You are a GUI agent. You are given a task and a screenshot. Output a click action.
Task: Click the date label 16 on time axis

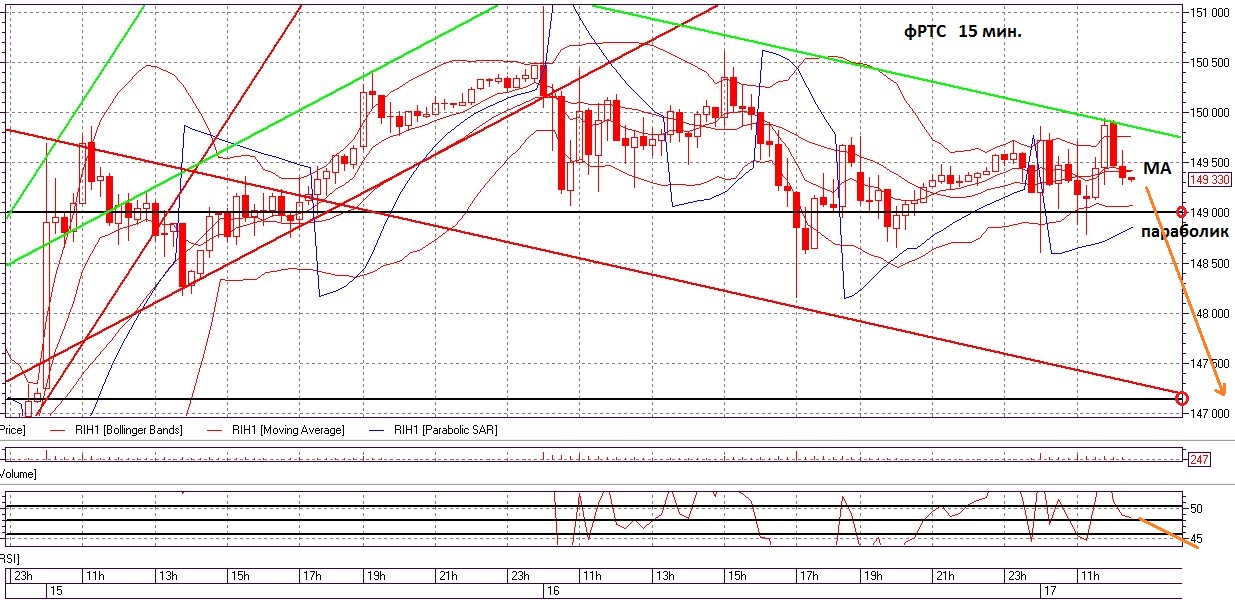tap(551, 592)
